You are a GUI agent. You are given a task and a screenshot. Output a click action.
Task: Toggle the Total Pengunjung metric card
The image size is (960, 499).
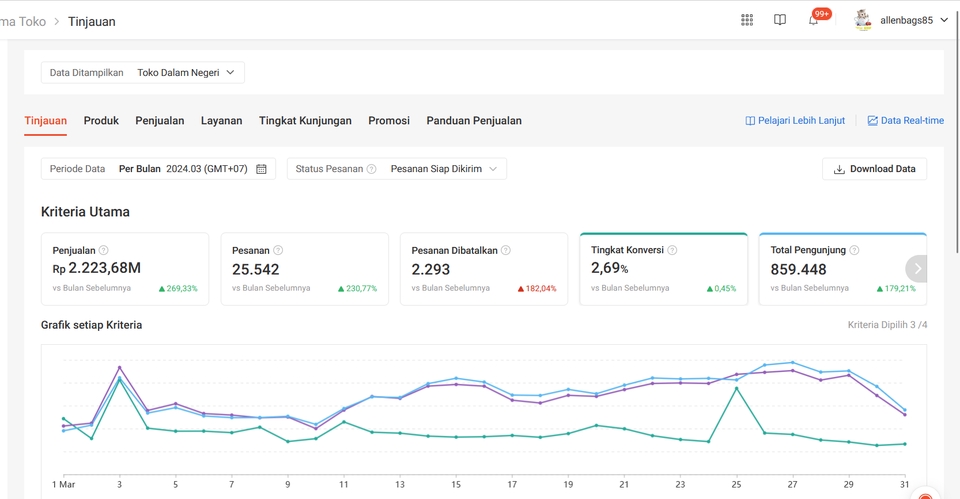point(842,269)
